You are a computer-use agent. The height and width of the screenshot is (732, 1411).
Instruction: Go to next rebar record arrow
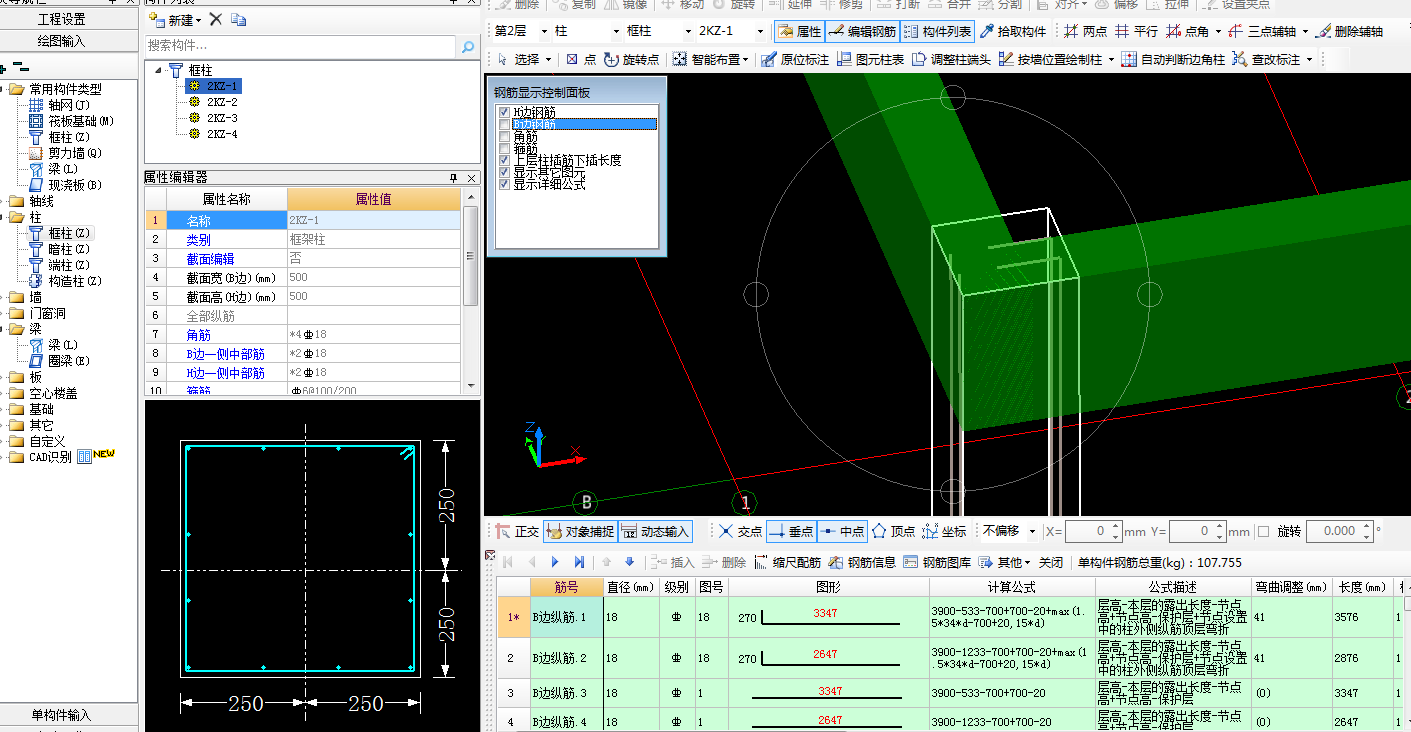point(555,562)
